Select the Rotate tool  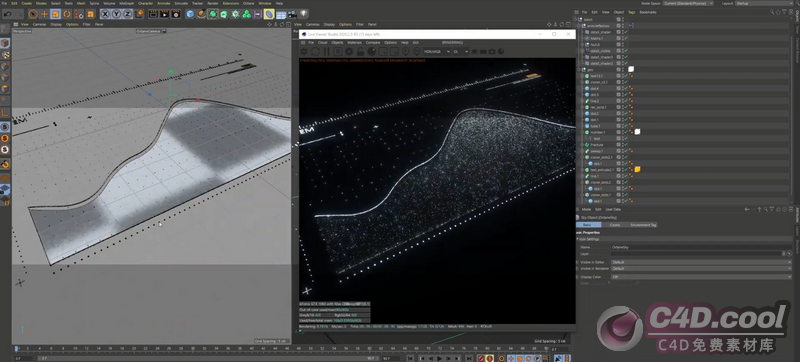(67, 14)
